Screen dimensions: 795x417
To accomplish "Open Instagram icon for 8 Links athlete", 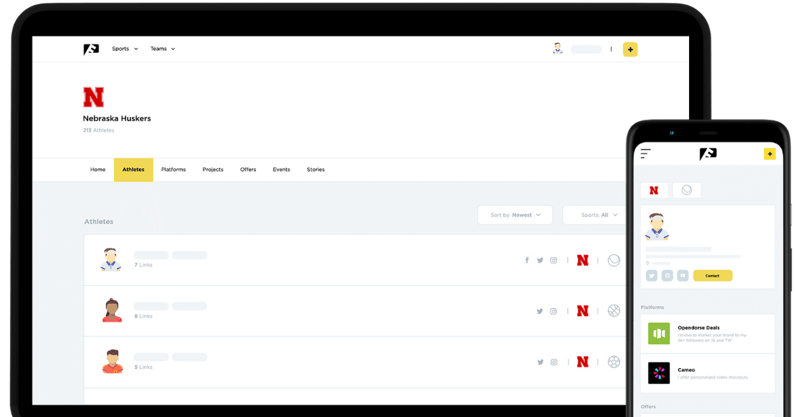I will click(554, 311).
